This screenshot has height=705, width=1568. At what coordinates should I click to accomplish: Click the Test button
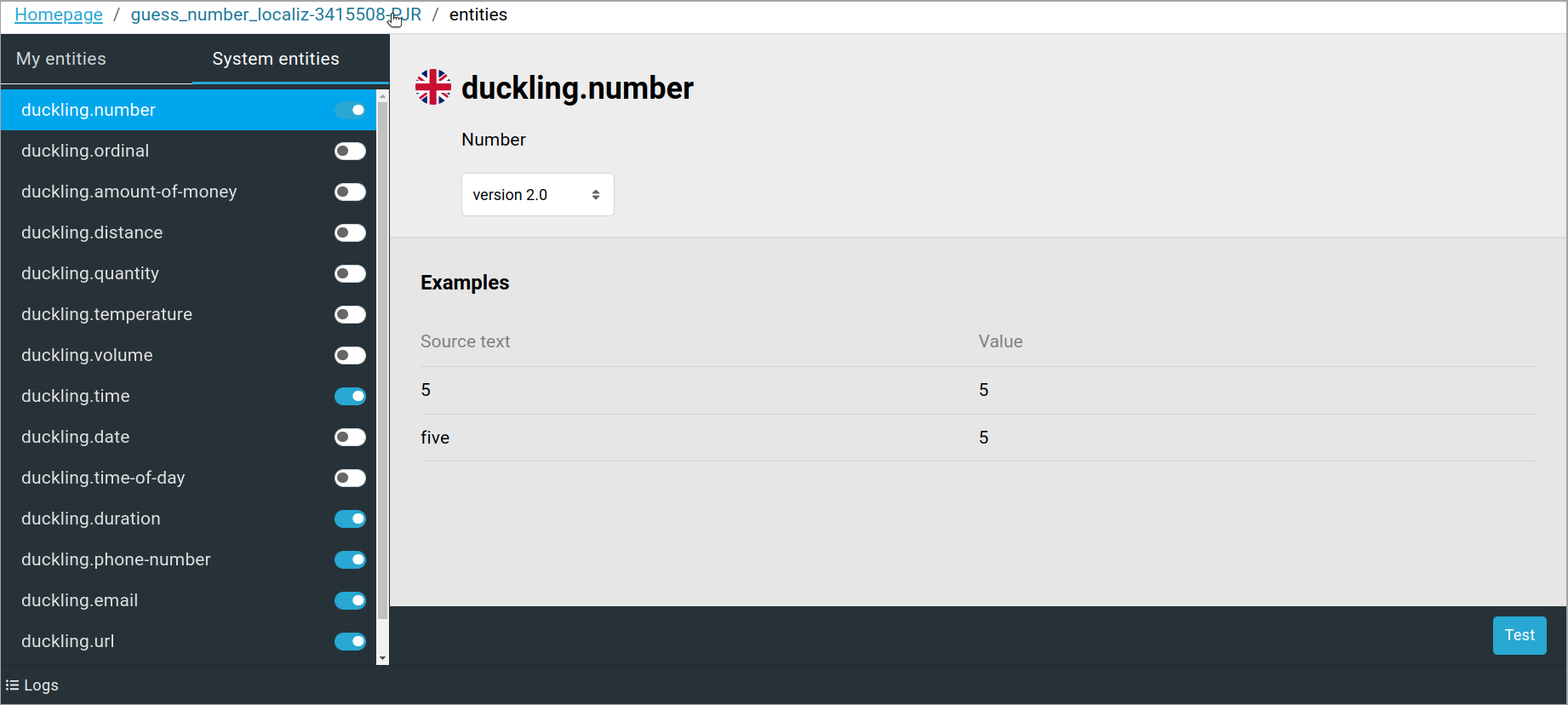click(x=1519, y=635)
